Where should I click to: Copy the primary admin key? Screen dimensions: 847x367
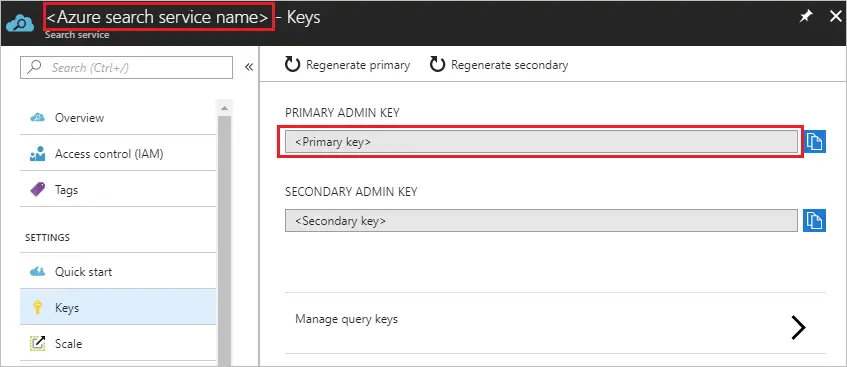coord(815,142)
